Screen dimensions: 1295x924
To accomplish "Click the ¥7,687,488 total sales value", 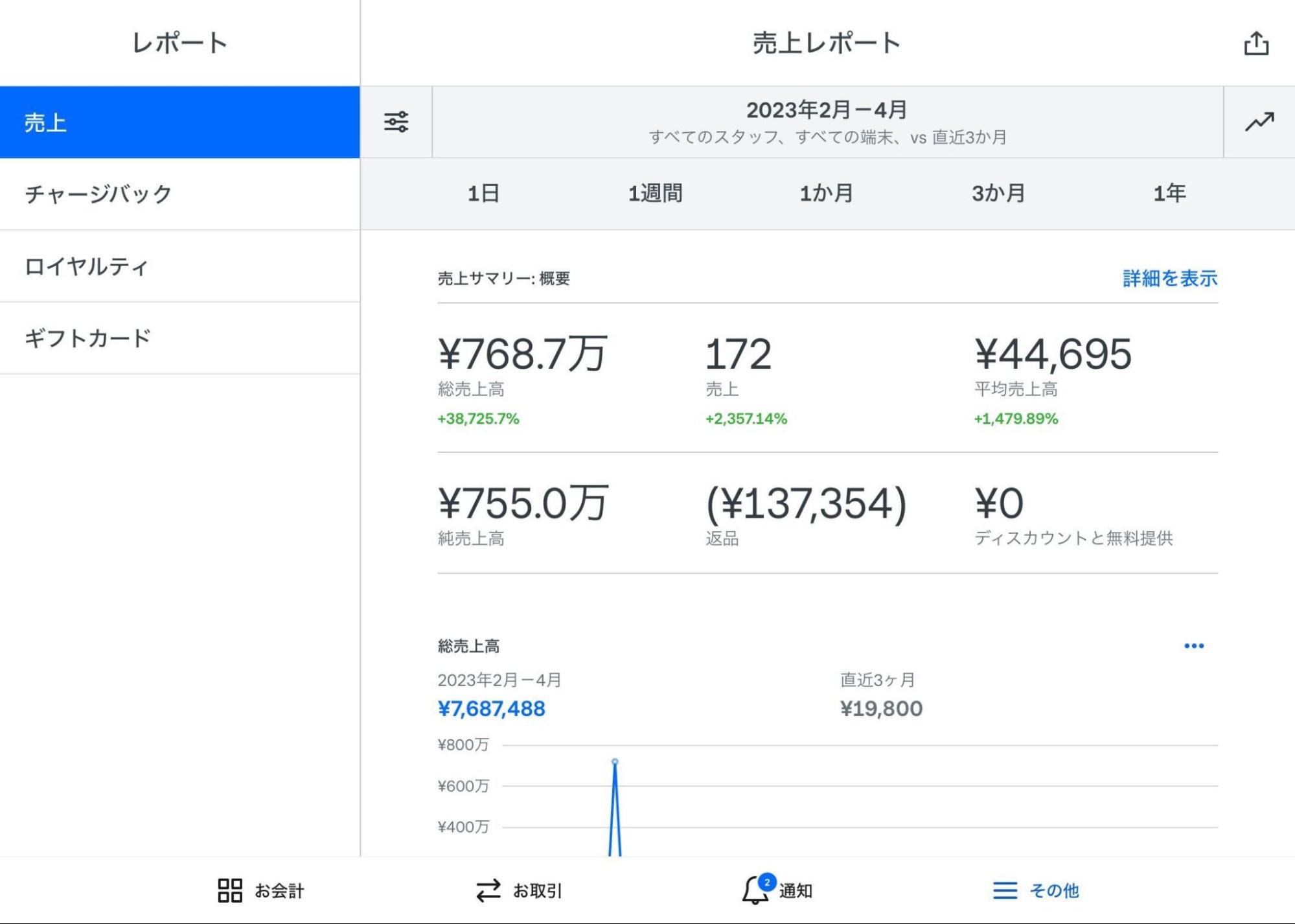I will tap(491, 708).
